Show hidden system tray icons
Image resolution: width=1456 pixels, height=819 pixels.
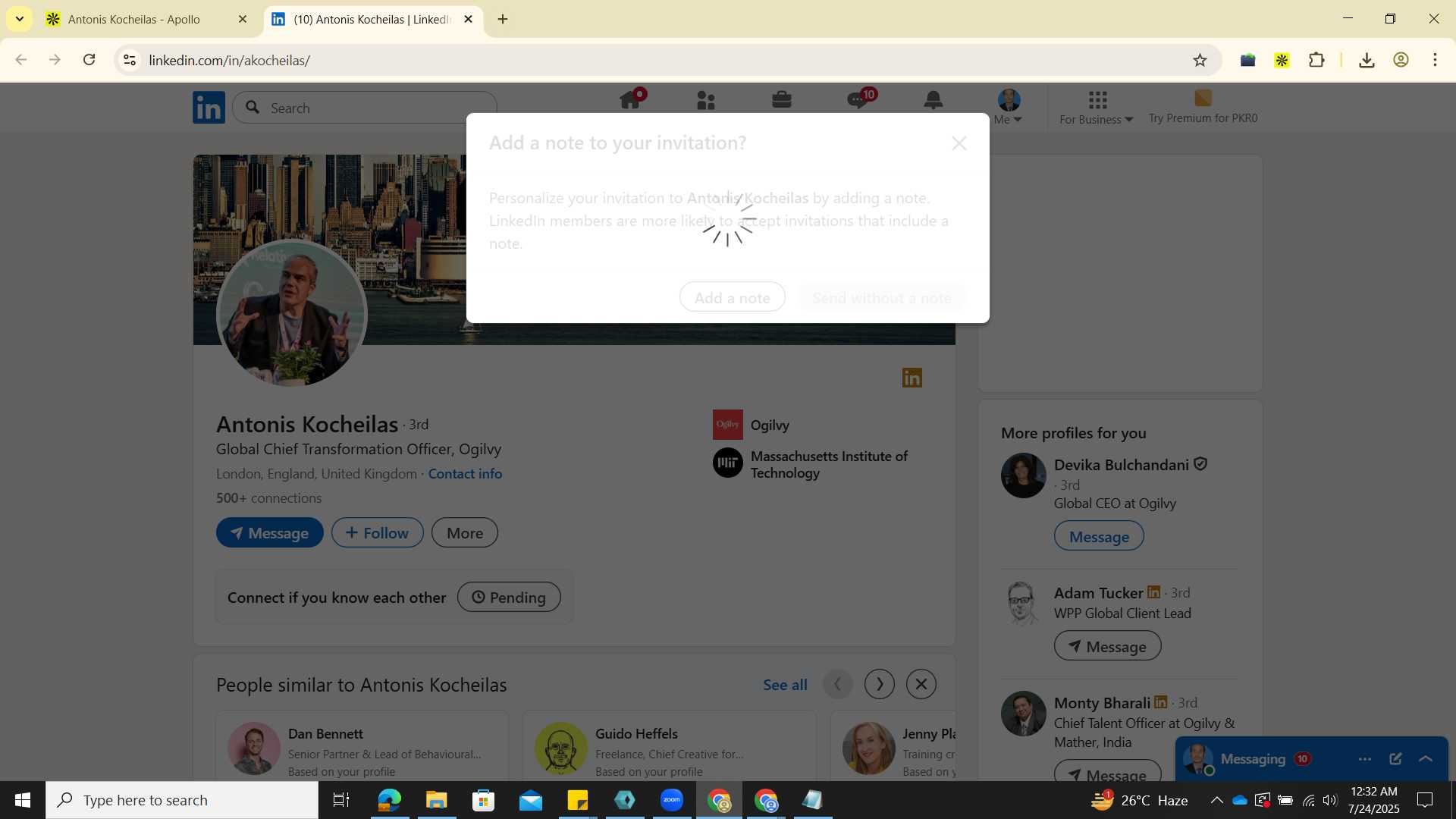point(1216,800)
